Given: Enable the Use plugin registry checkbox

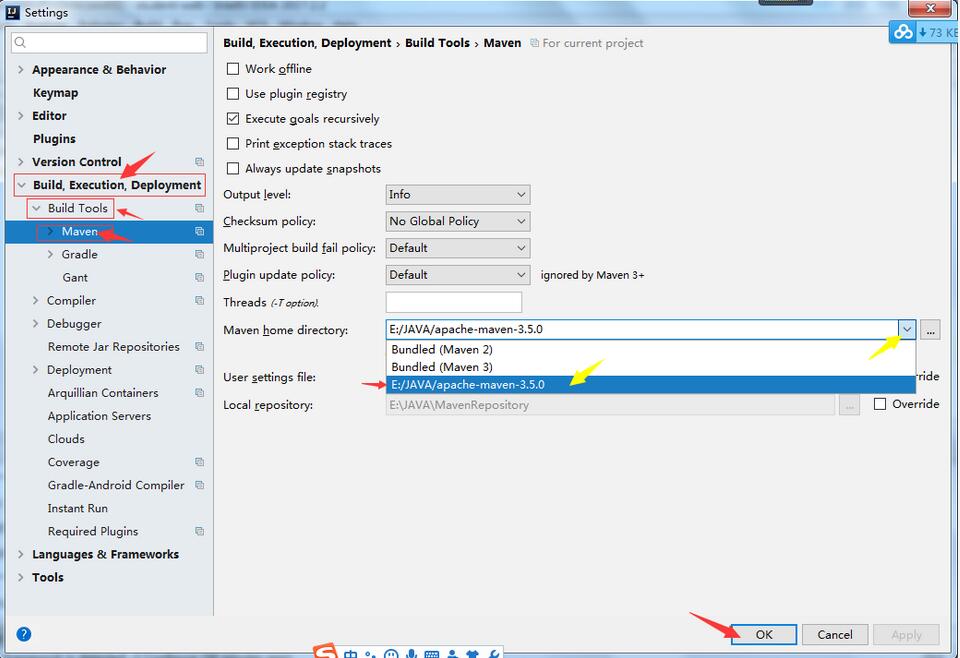Looking at the screenshot, I should coord(233,94).
